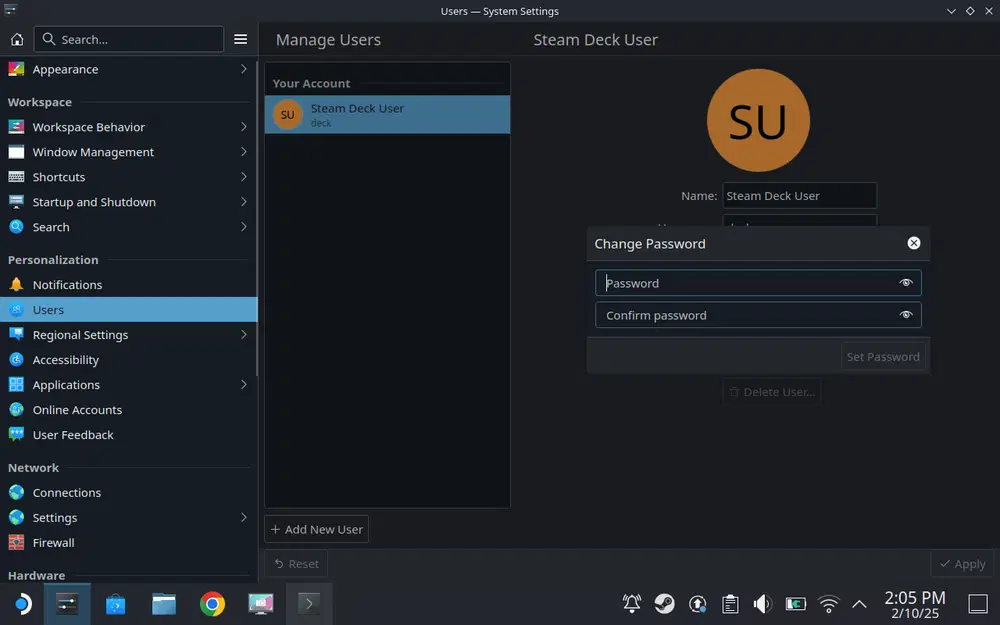This screenshot has width=1000, height=625.
Task: Click the User Feedback speech icon
Action: coord(17,434)
